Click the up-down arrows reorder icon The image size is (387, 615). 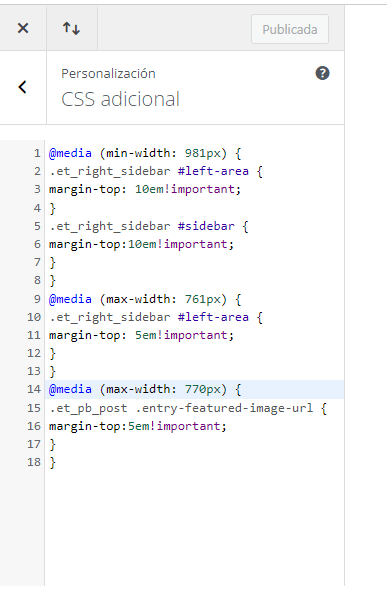[71, 28]
